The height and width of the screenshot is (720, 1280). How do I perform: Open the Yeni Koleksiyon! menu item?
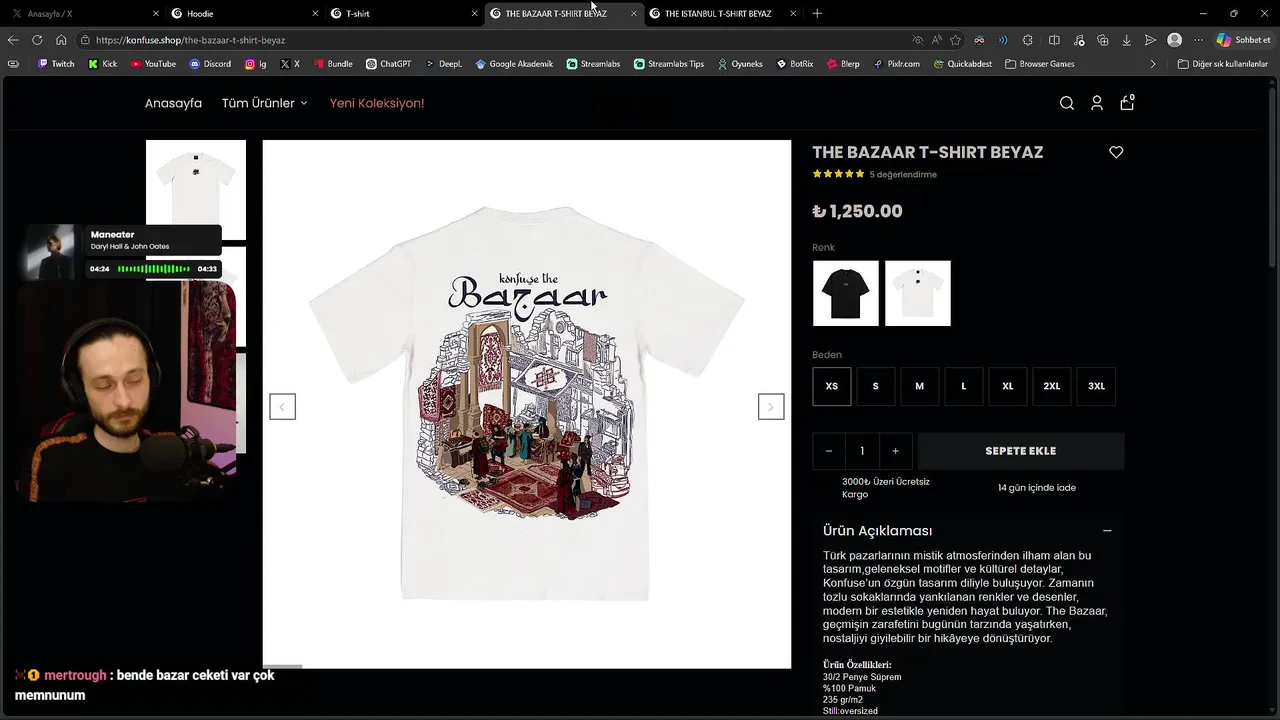point(377,103)
